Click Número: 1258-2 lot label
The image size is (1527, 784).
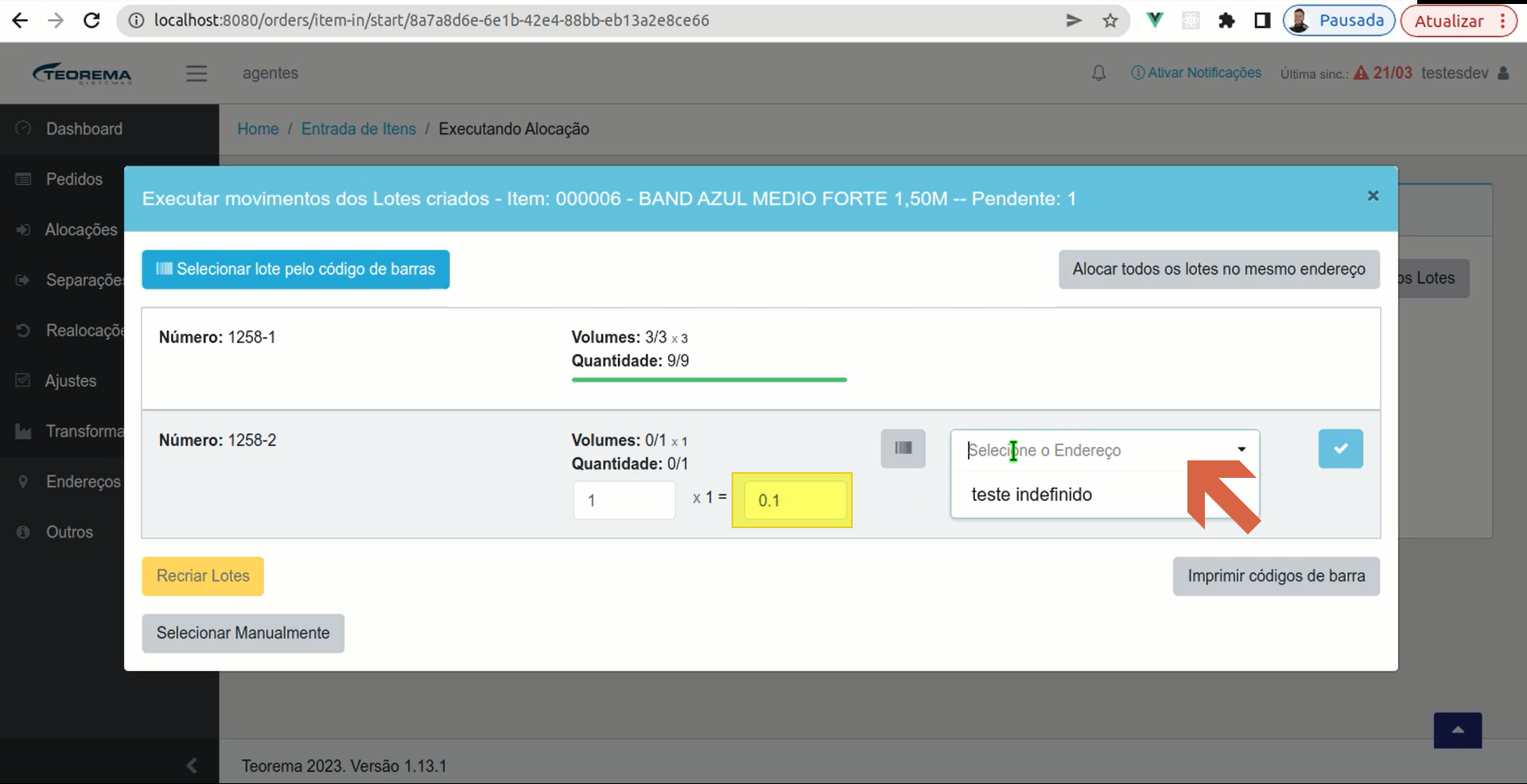(x=217, y=441)
